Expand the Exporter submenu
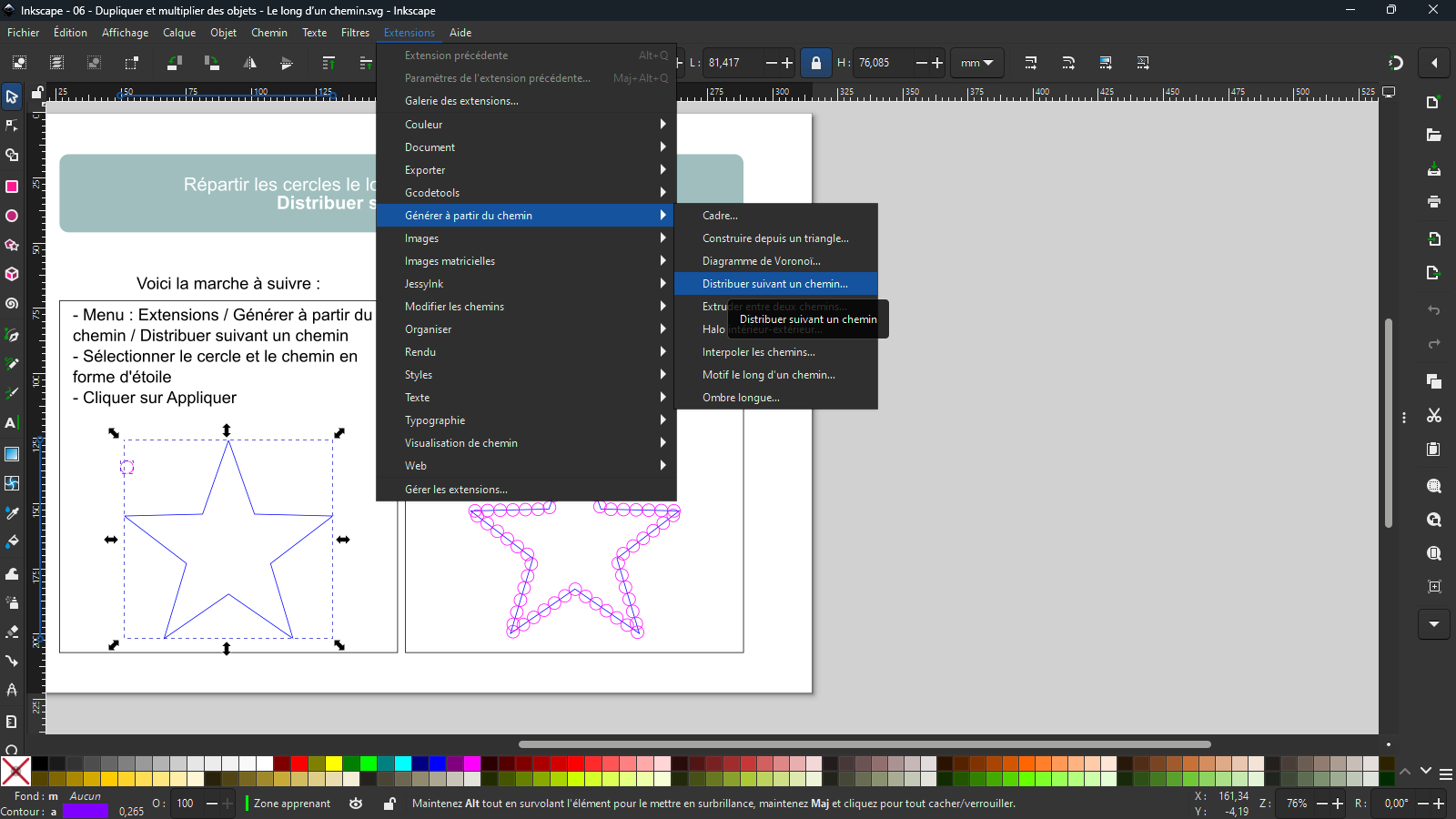This screenshot has height=819, width=1456. (x=526, y=170)
